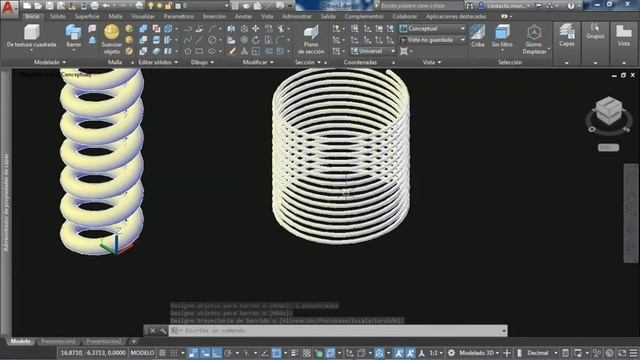640x360 pixels.
Task: Click the keyword search input box
Action: point(421,6)
